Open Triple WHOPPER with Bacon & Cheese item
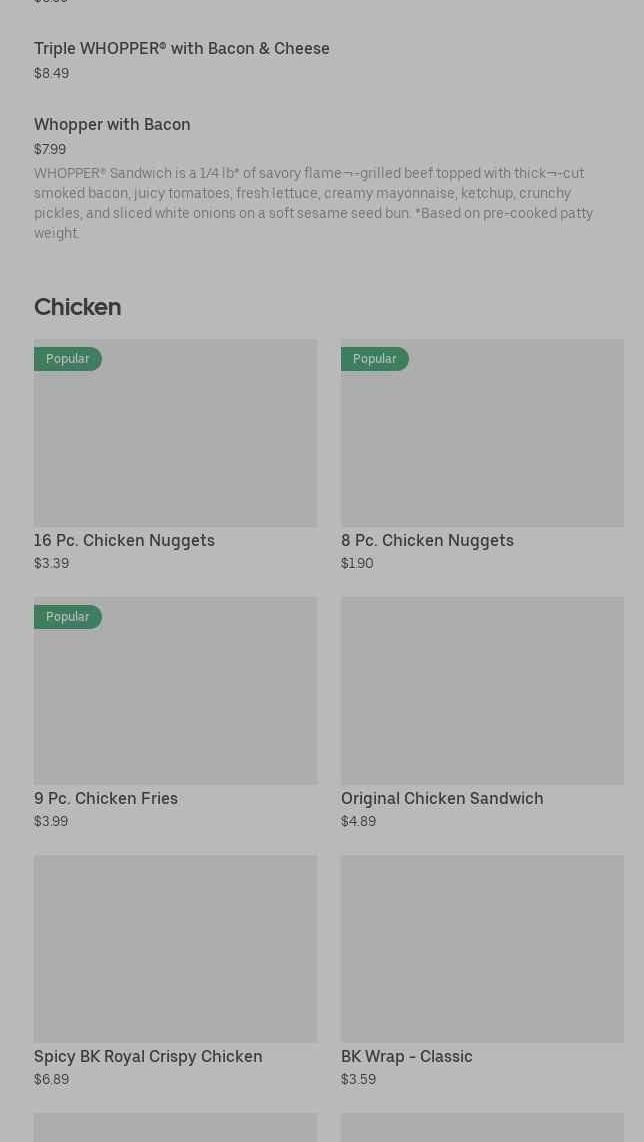The width and height of the screenshot is (644, 1142). click(182, 48)
